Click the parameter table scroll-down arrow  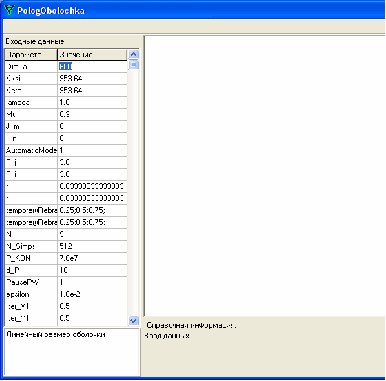click(134, 321)
